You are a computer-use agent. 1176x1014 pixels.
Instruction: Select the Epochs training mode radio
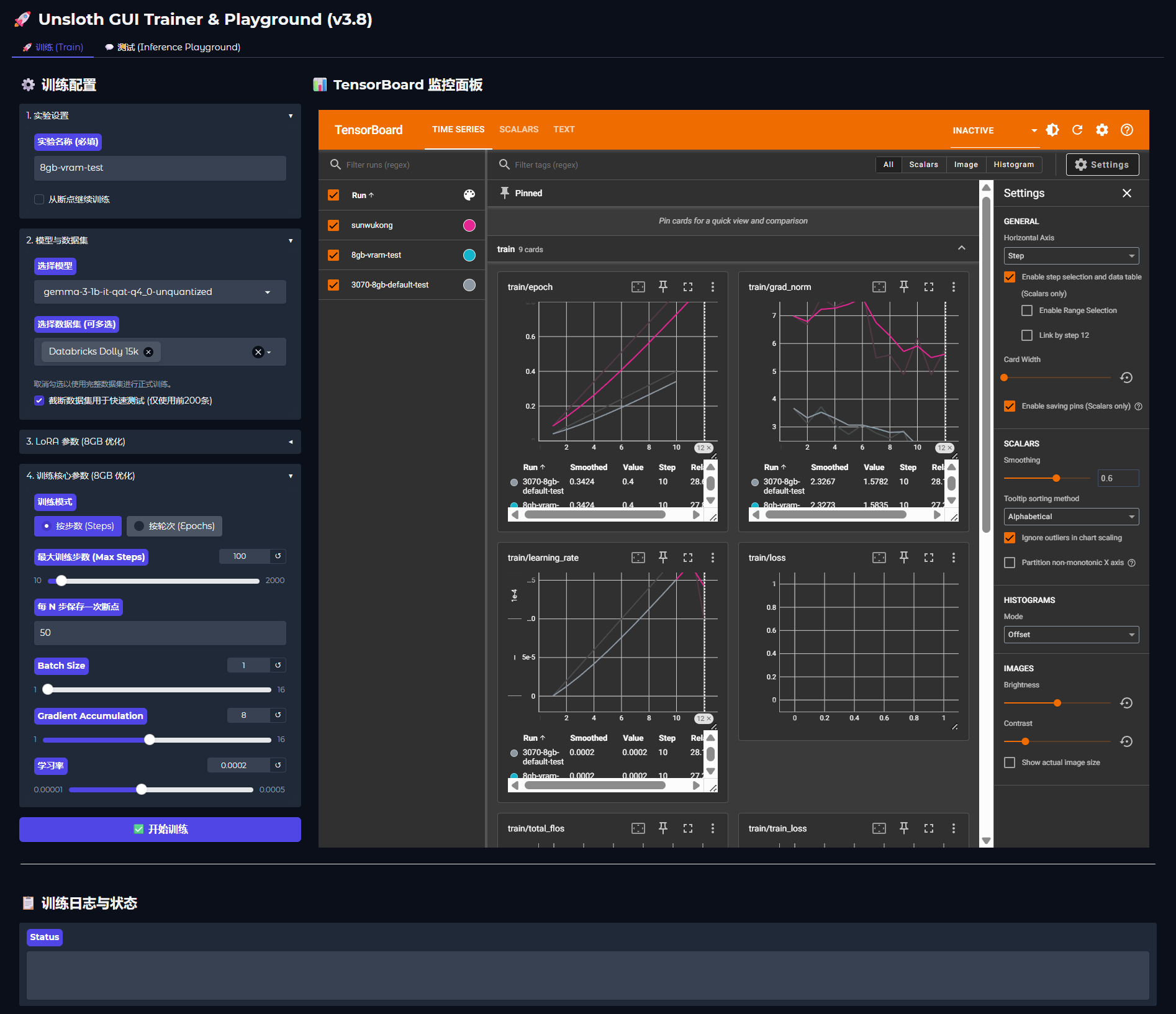point(140,526)
